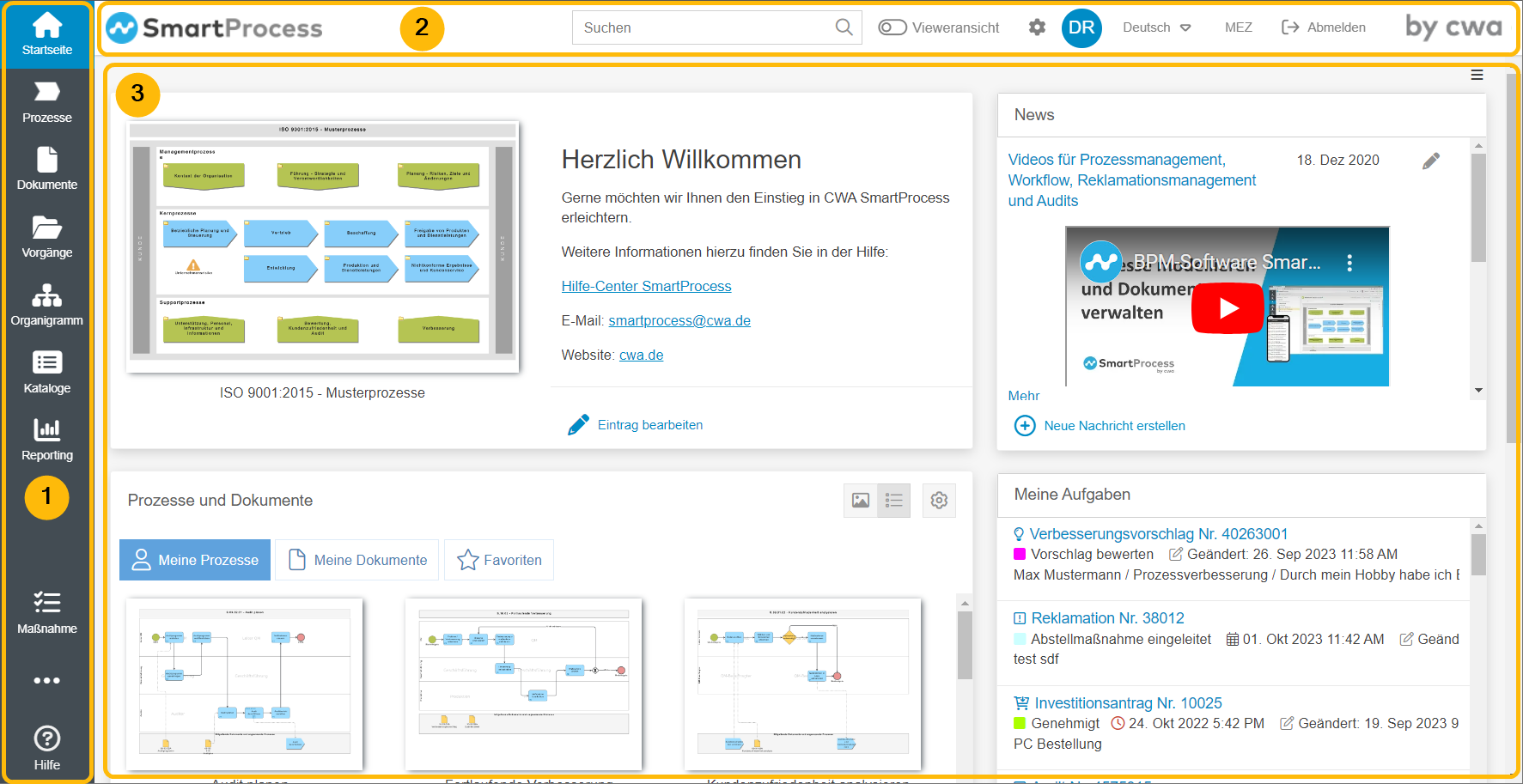Screen dimensions: 1523x784
Task: Click the 18. Dez 2020 news date
Action: (x=1337, y=160)
